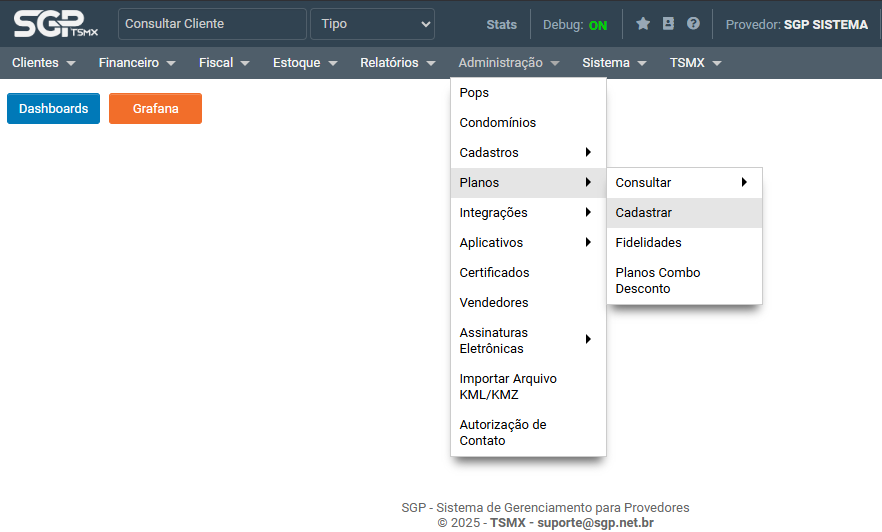Expand Cadastros submenu arrow

point(588,153)
